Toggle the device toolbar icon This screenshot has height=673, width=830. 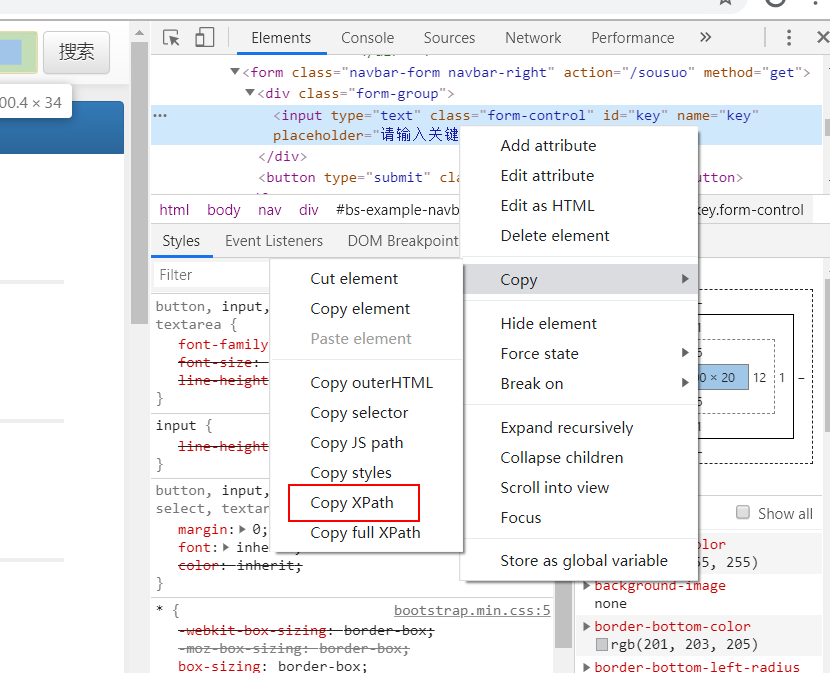204,38
